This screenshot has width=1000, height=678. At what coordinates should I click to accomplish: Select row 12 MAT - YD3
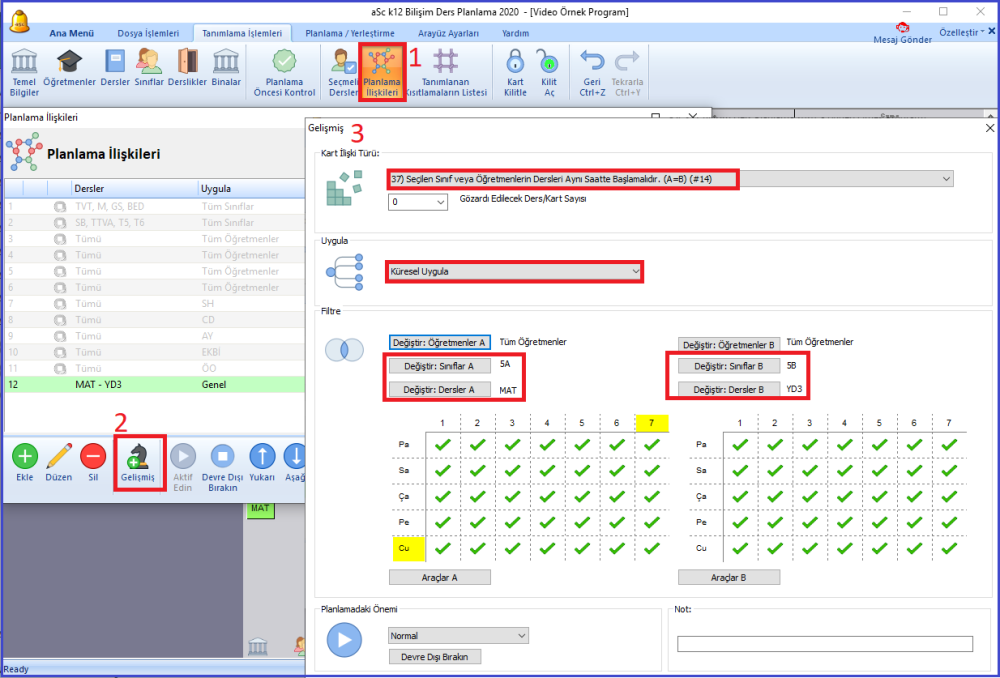pyautogui.click(x=155, y=385)
